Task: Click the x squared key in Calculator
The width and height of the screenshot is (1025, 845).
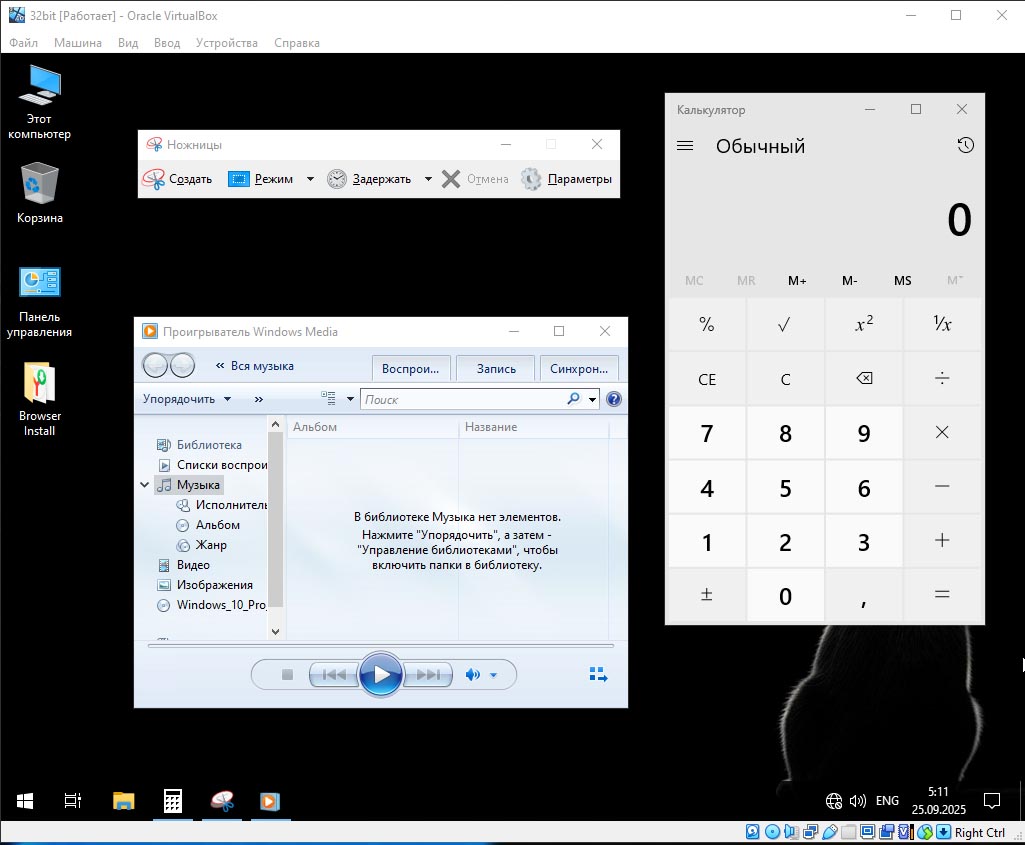Action: 864,324
